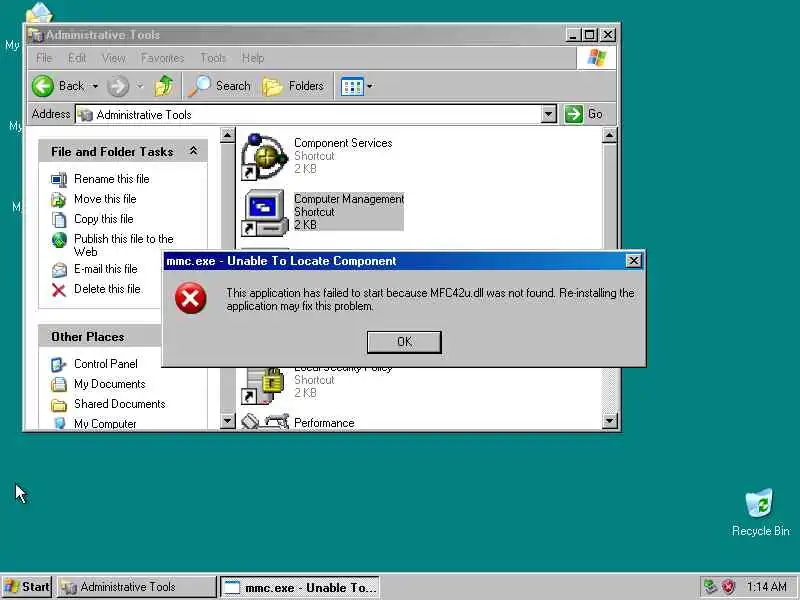The height and width of the screenshot is (600, 800).
Task: Open the Help menu
Action: click(x=253, y=58)
